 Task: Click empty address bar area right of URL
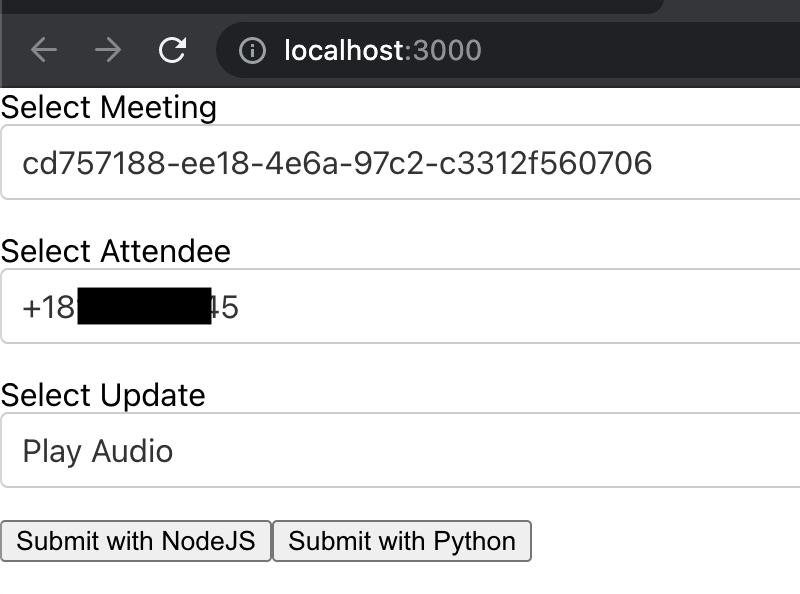coord(638,50)
